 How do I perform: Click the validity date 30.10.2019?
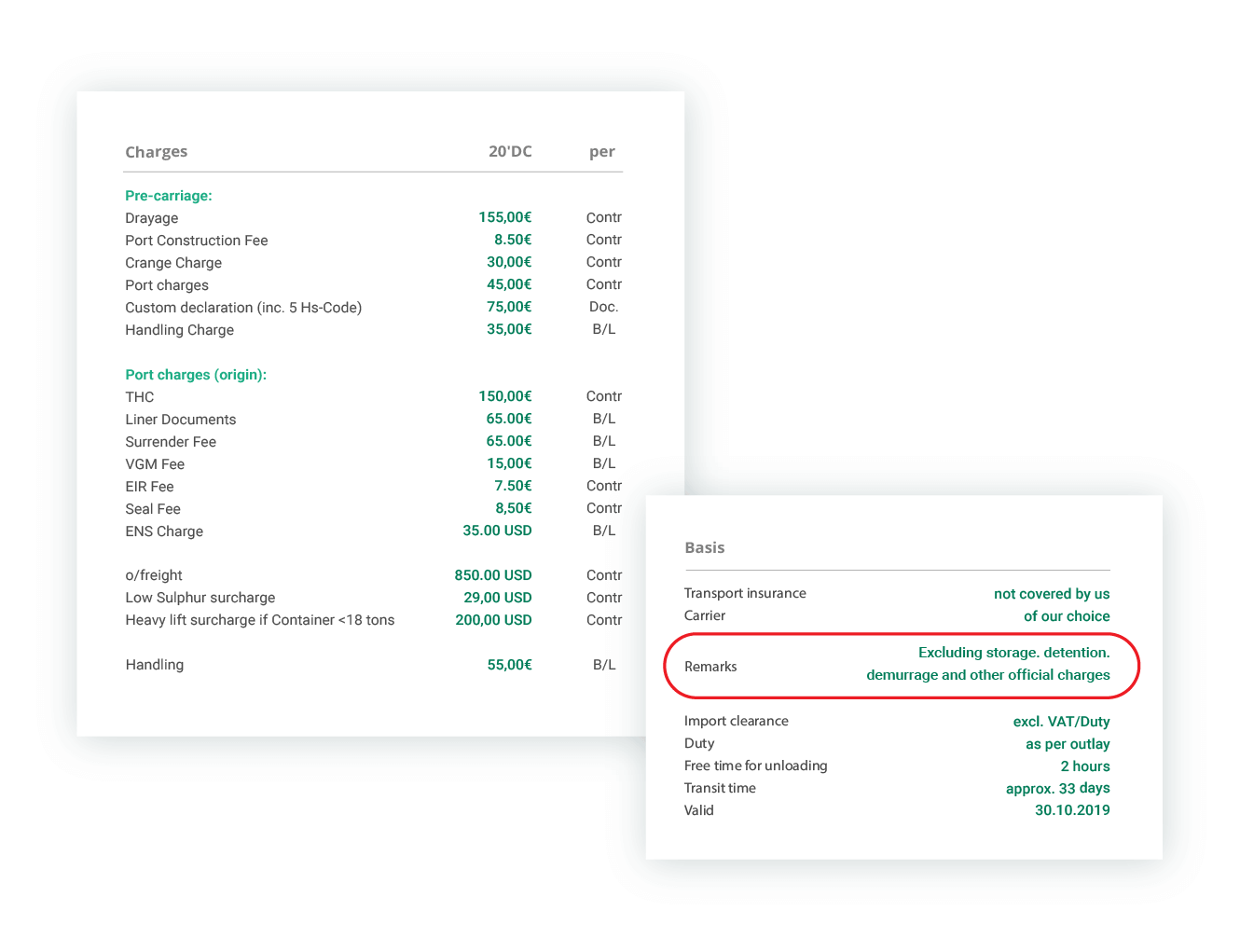pyautogui.click(x=1072, y=810)
